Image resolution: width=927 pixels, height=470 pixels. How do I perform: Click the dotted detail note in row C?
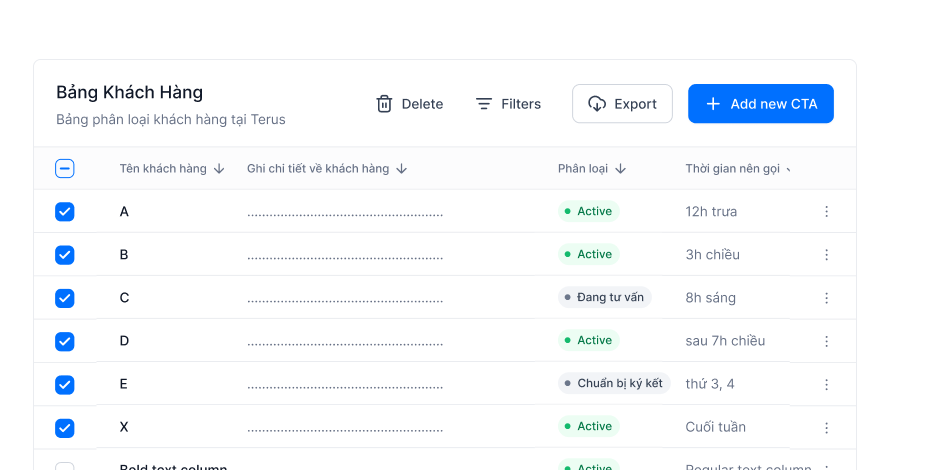345,301
